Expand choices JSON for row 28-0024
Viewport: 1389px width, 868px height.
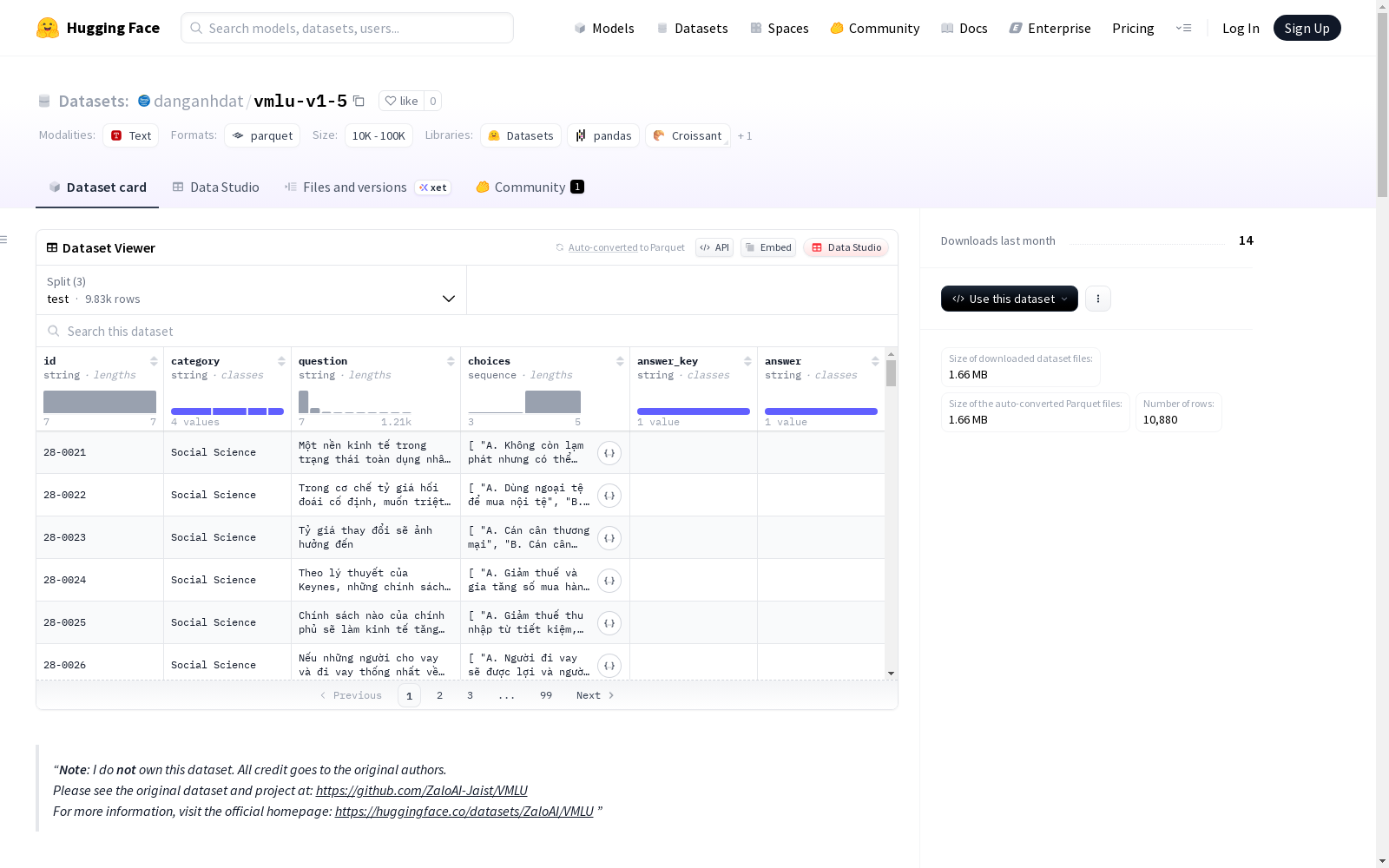click(609, 581)
